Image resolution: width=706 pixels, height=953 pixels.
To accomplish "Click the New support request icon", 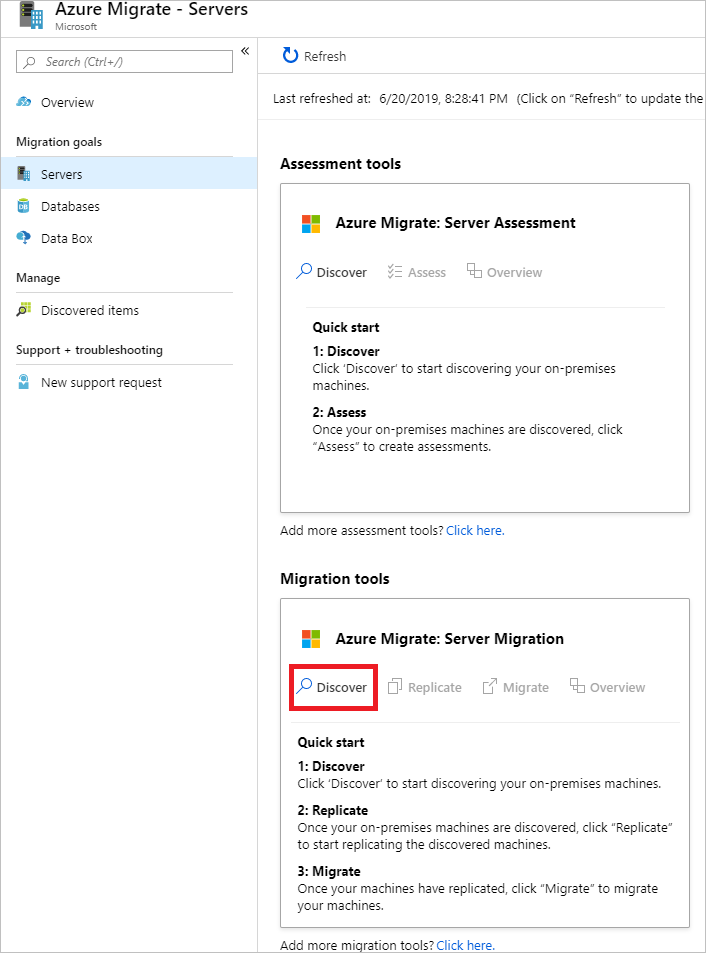I will click(x=25, y=381).
